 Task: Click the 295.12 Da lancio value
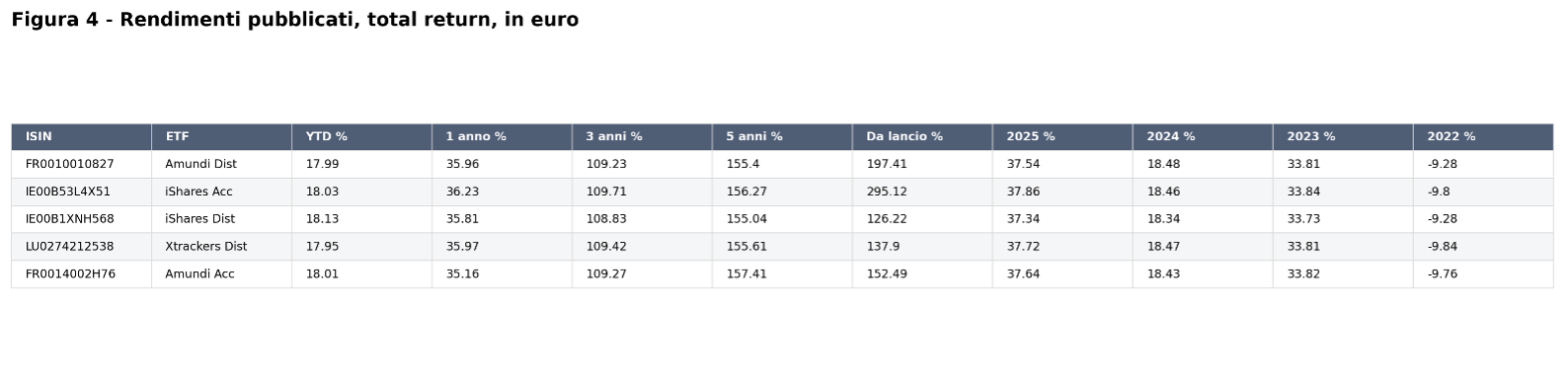coord(922,193)
